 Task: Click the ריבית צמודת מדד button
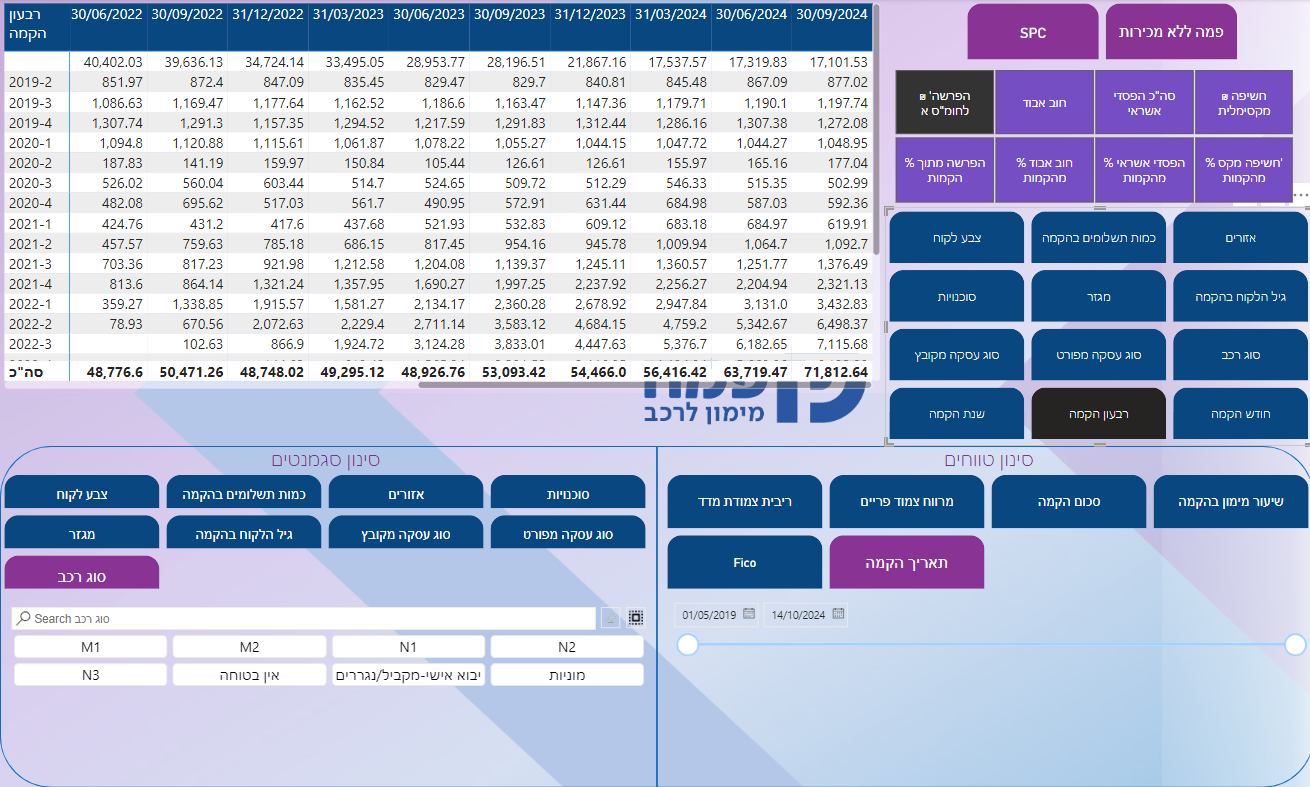745,502
